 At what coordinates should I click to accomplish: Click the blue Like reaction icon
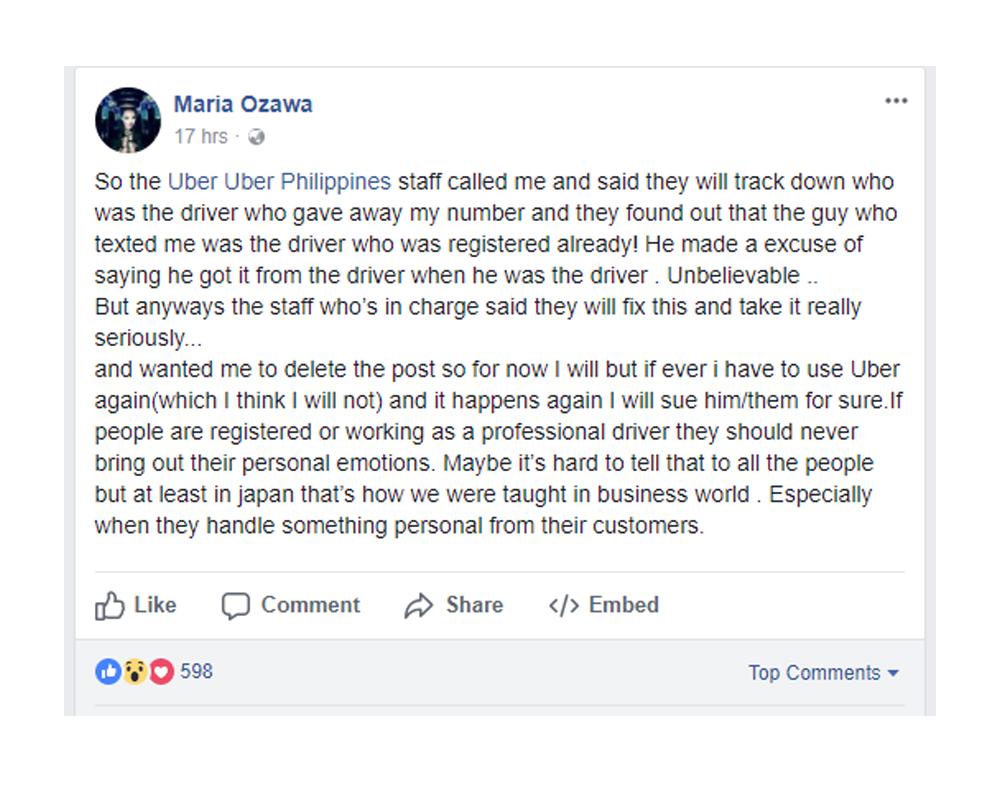108,672
